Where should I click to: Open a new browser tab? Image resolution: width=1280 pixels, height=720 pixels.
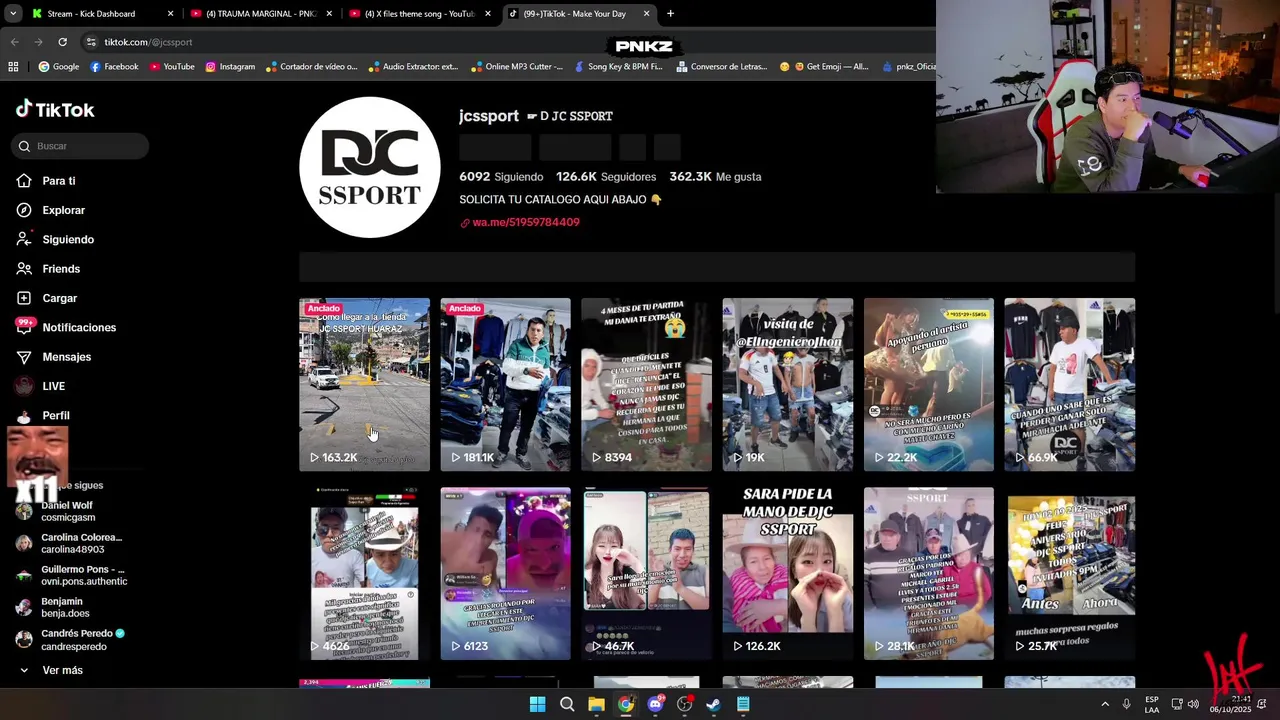670,14
